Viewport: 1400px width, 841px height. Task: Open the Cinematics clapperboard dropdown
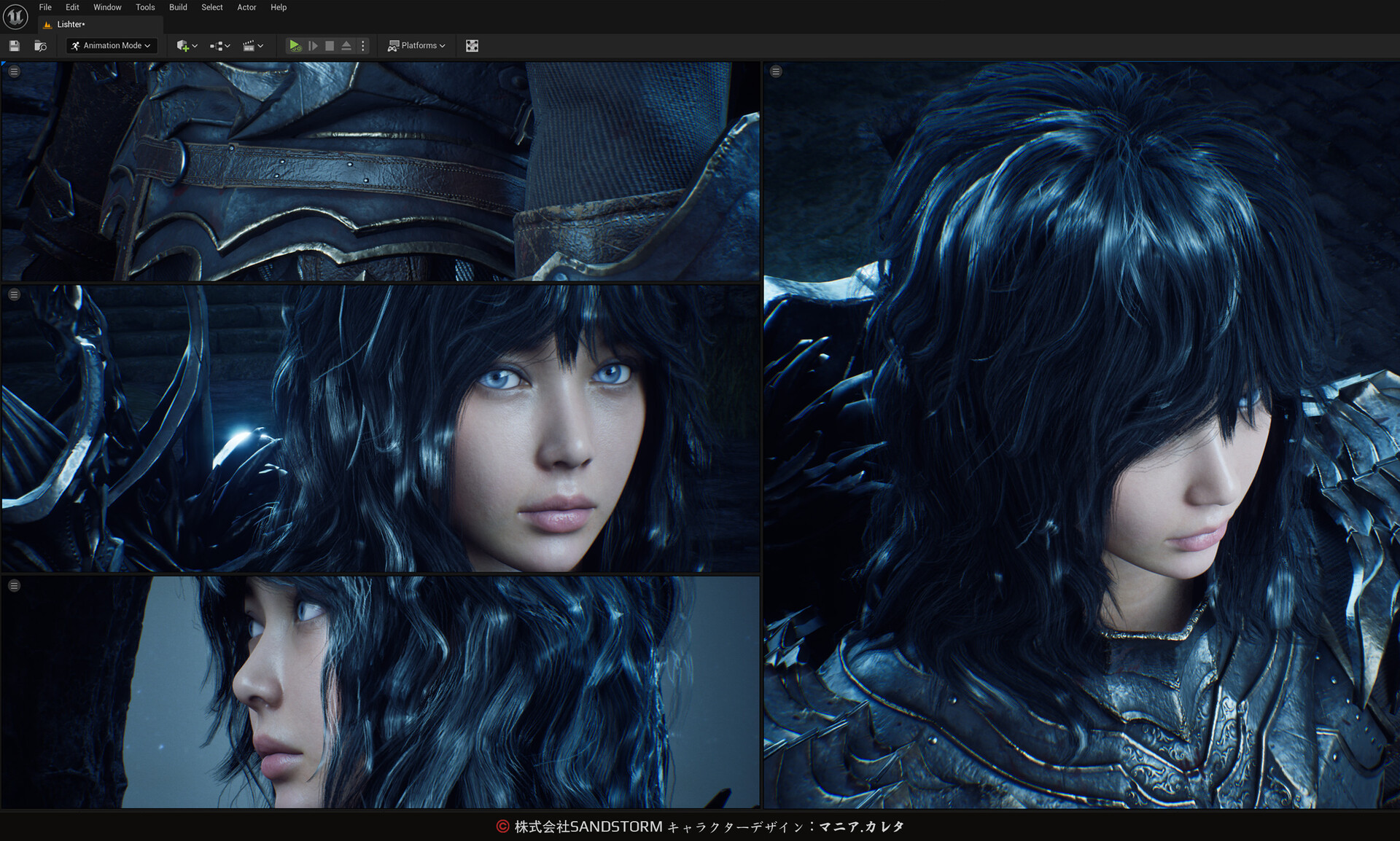[x=252, y=46]
